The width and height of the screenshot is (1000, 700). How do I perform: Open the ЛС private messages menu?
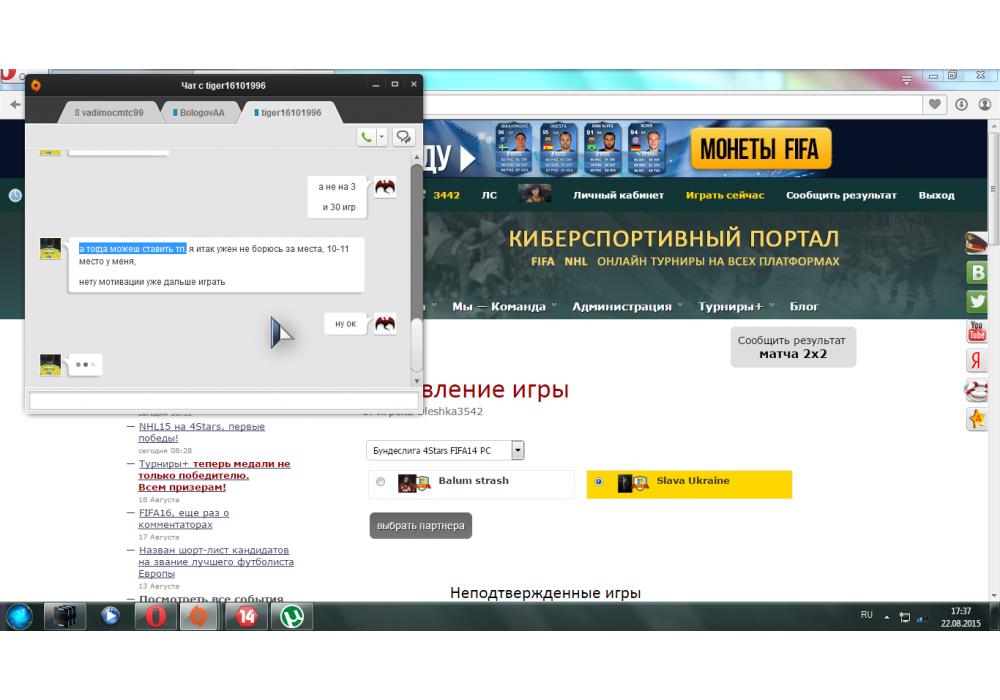[x=489, y=195]
